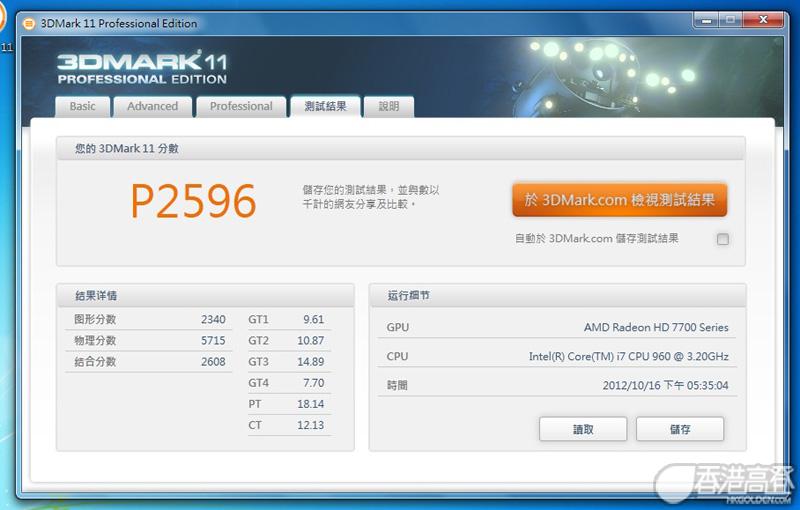Open the 說明 help tab
This screenshot has width=800, height=510.
click(x=388, y=106)
